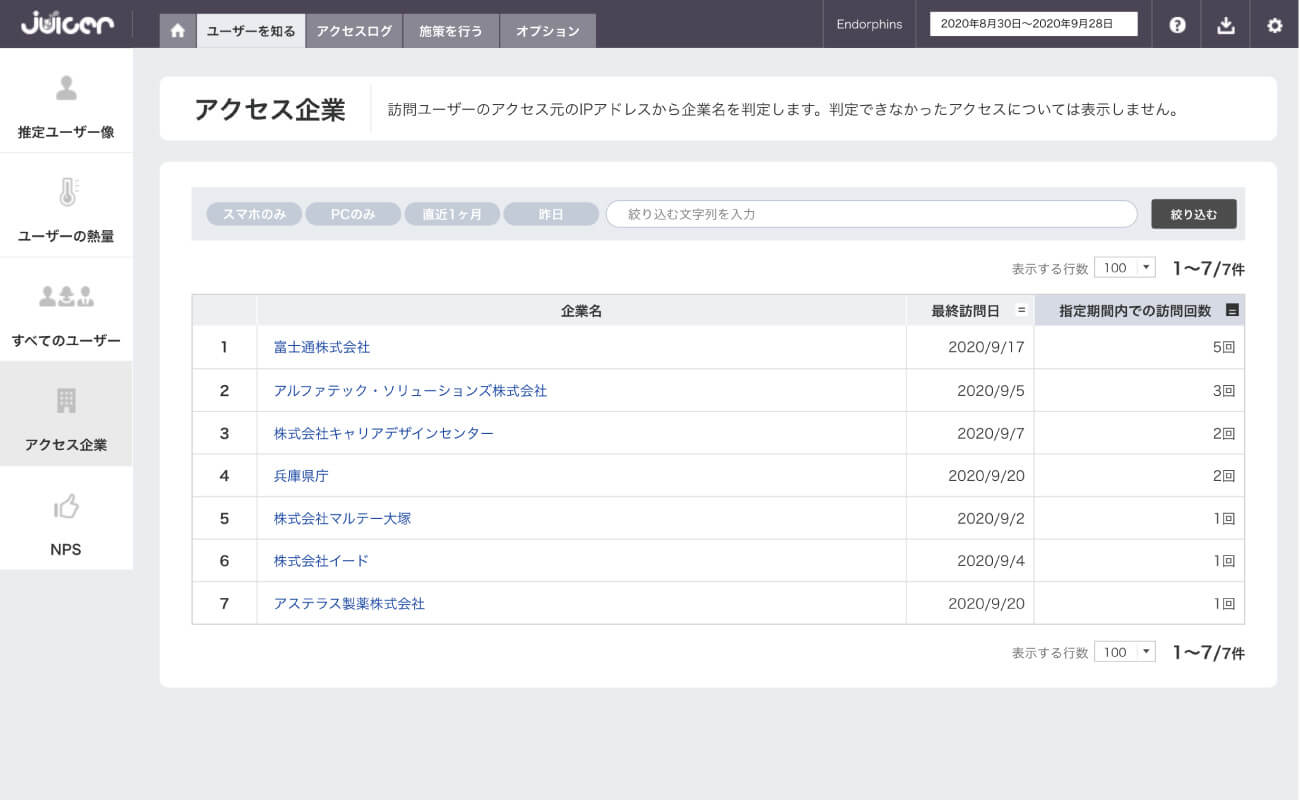Toggle the PCのみ filter

click(353, 214)
